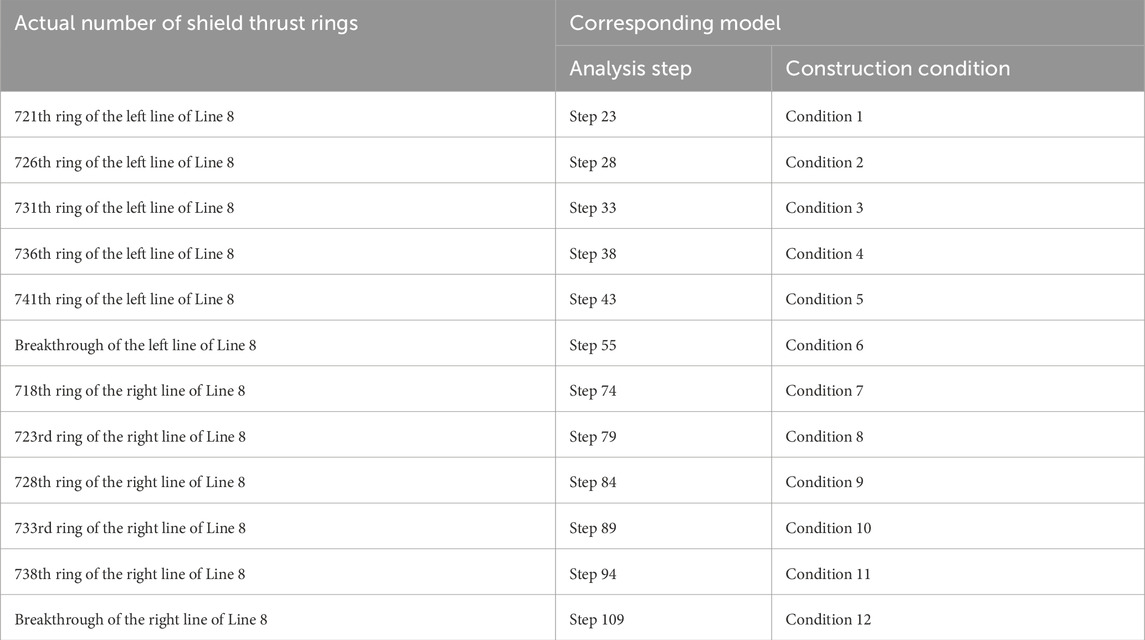Click the 'Actual number of shield thrust rings' header
The width and height of the screenshot is (1145, 640).
[x=277, y=45]
